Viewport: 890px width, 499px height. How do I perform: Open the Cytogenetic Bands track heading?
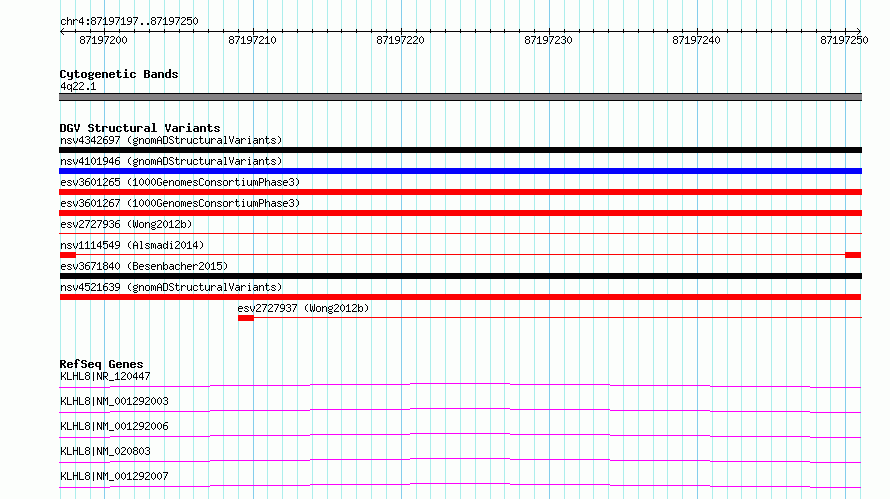tap(119, 74)
